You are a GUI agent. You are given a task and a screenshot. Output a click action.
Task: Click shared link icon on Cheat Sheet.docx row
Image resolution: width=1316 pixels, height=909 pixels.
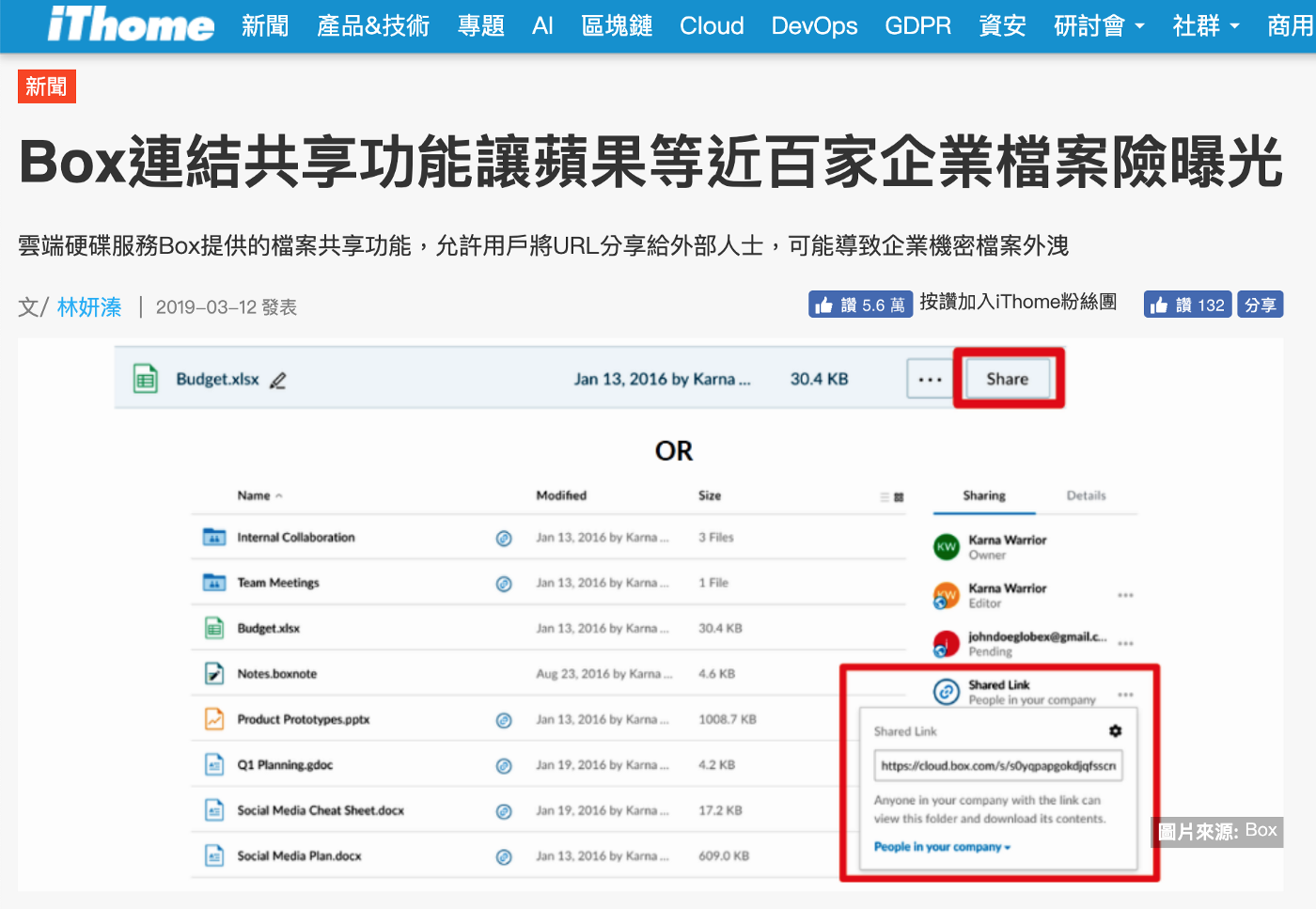504,811
